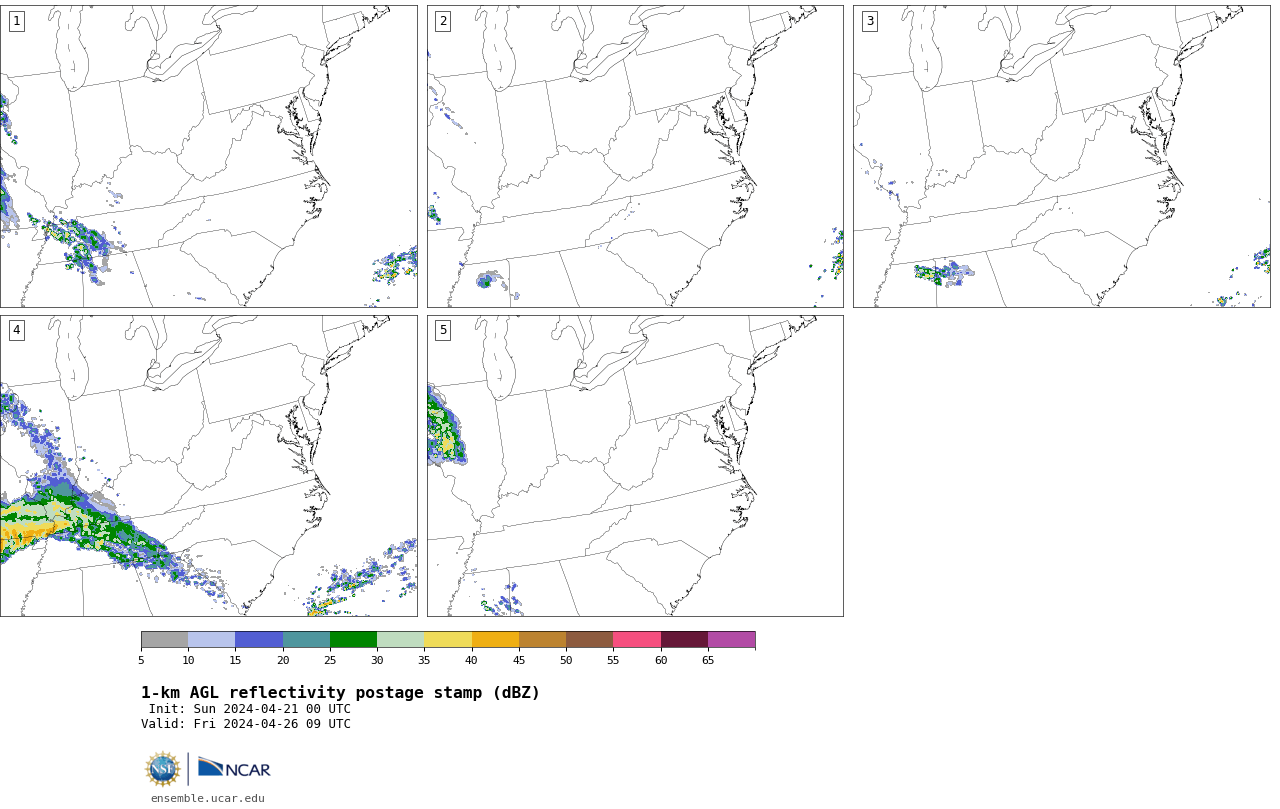
Task: Click the NSF logo
Action: click(x=163, y=769)
